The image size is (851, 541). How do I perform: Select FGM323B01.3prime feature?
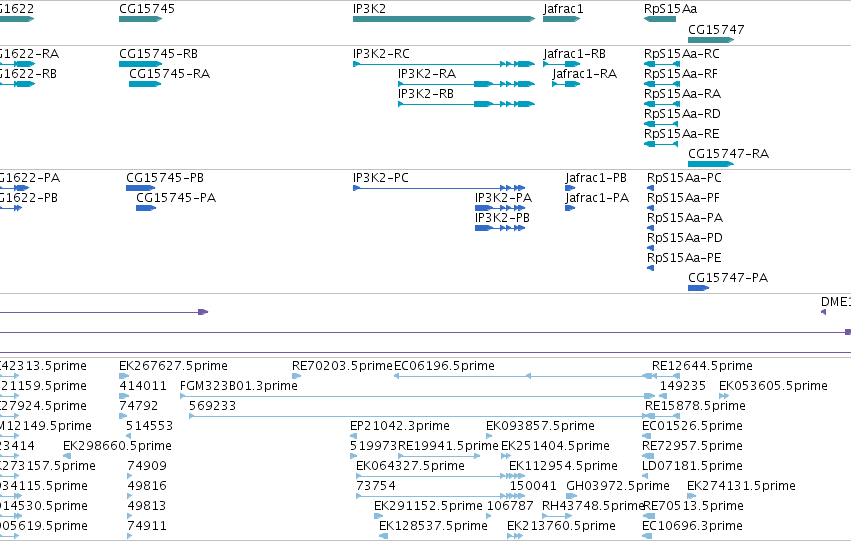point(239,386)
